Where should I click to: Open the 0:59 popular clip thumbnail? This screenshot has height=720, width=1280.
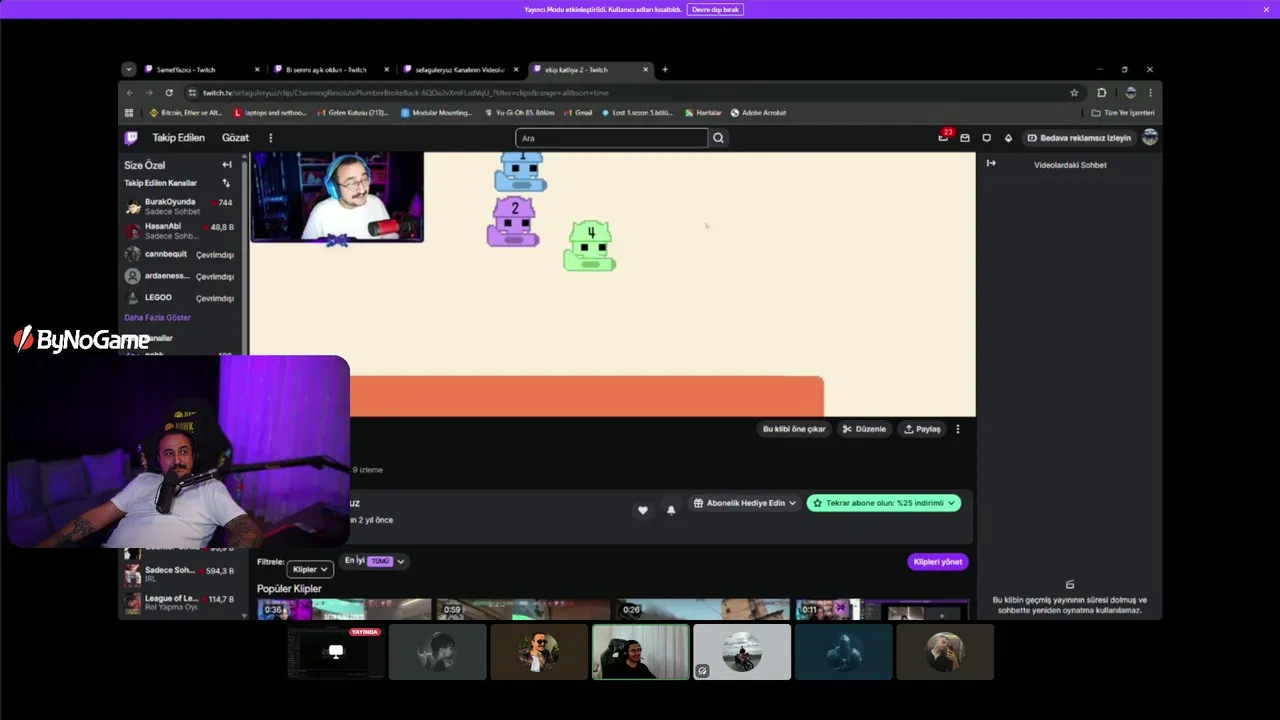(x=524, y=609)
